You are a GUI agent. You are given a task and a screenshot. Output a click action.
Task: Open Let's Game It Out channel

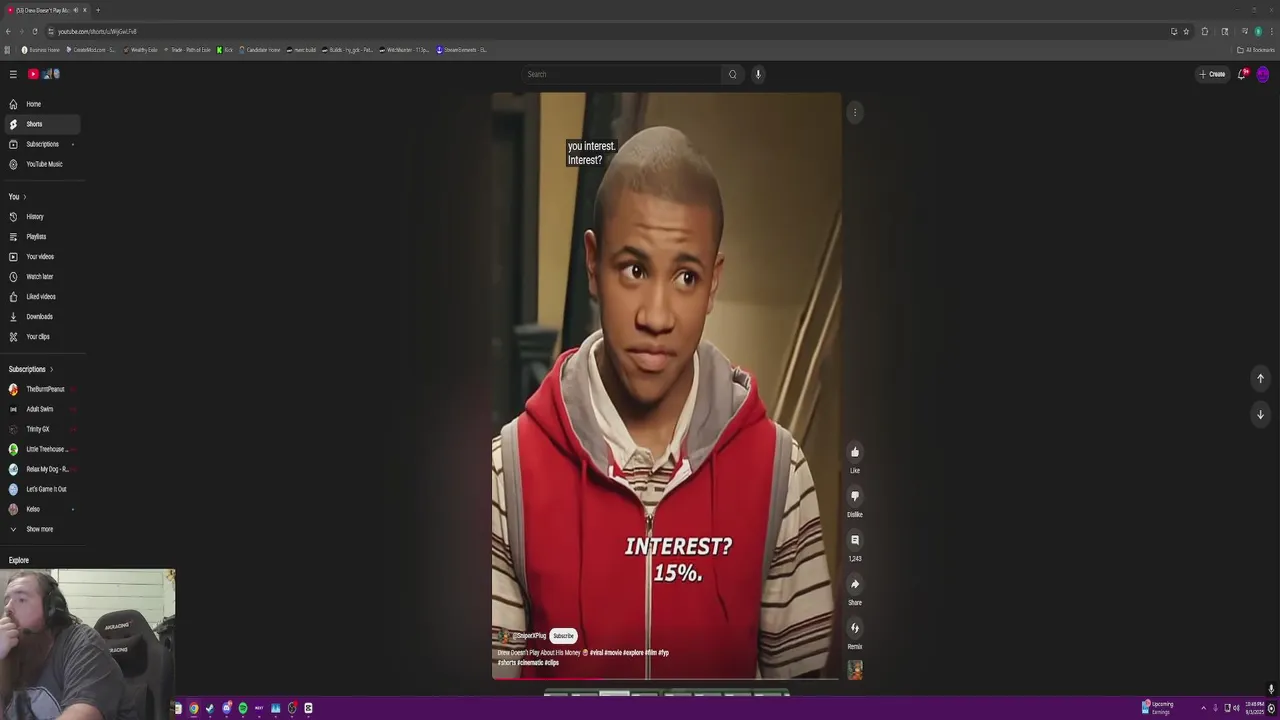(40, 489)
